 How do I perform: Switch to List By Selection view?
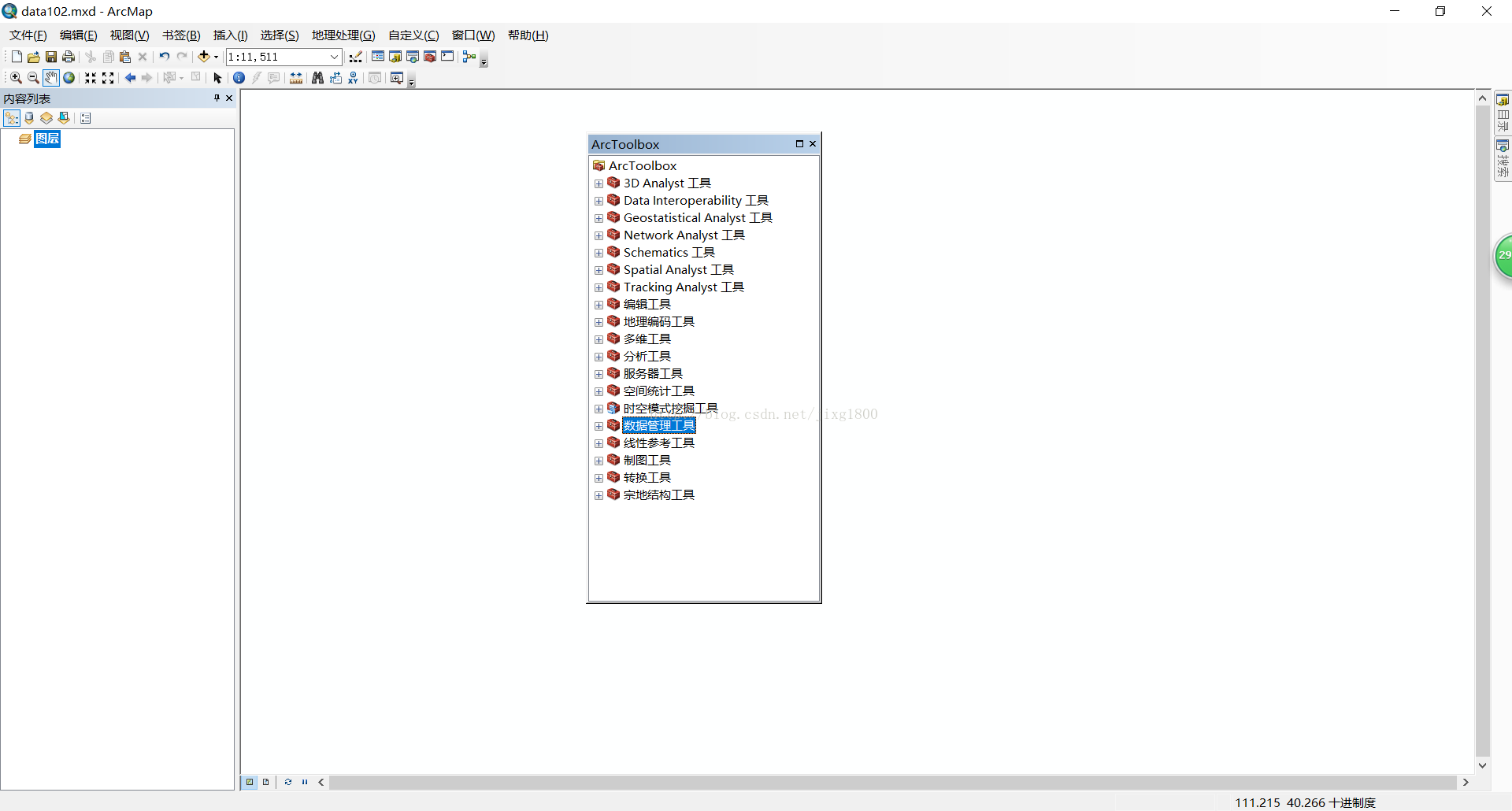tap(64, 118)
